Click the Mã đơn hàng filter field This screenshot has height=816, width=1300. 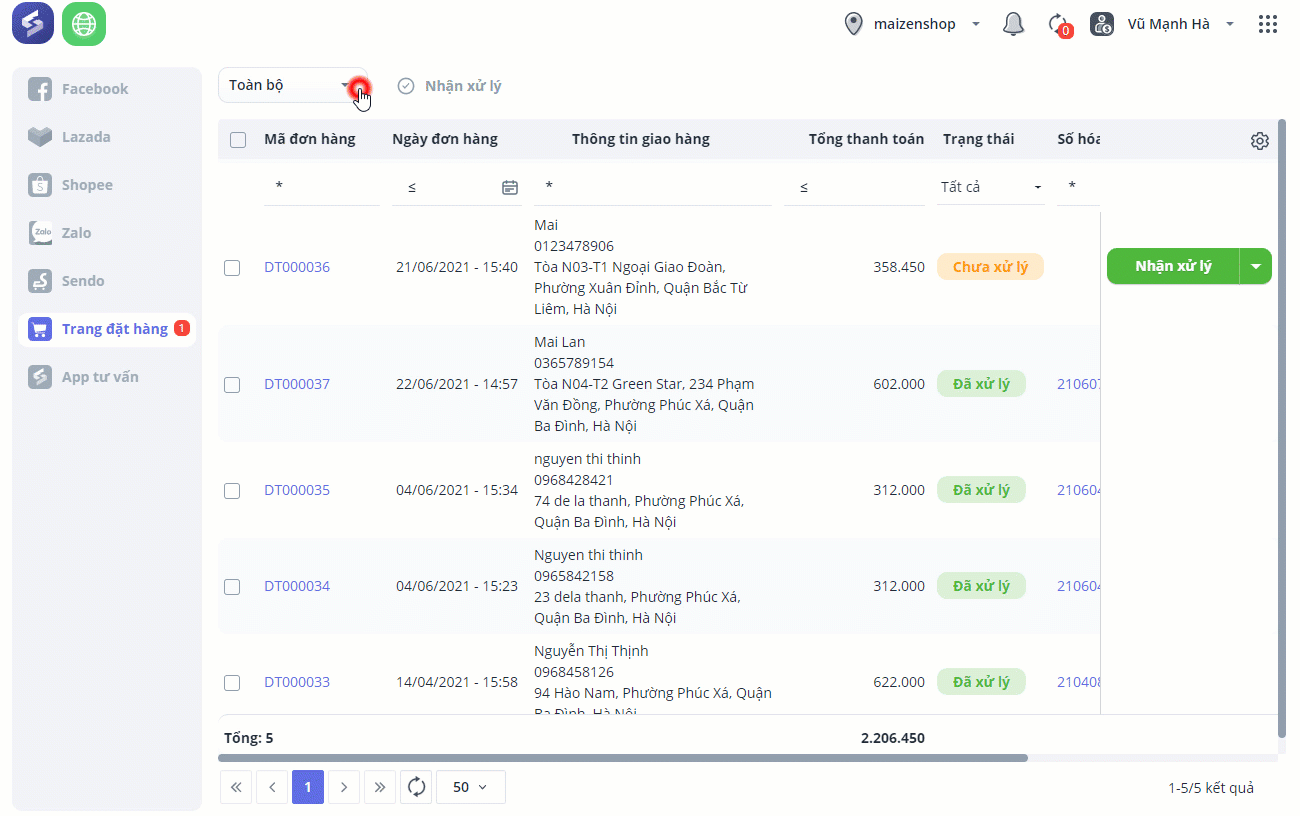(322, 187)
